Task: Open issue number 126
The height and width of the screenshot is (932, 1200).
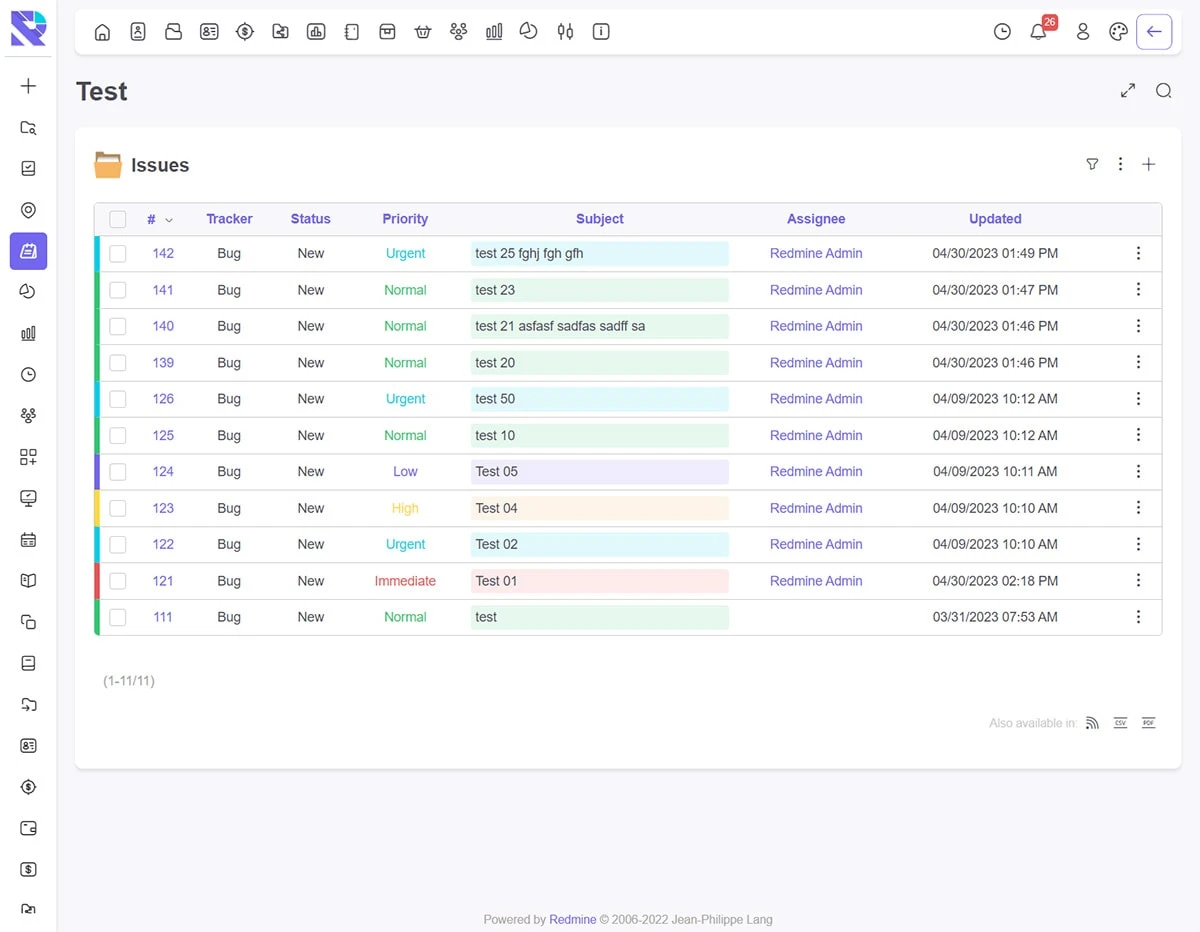Action: (163, 399)
